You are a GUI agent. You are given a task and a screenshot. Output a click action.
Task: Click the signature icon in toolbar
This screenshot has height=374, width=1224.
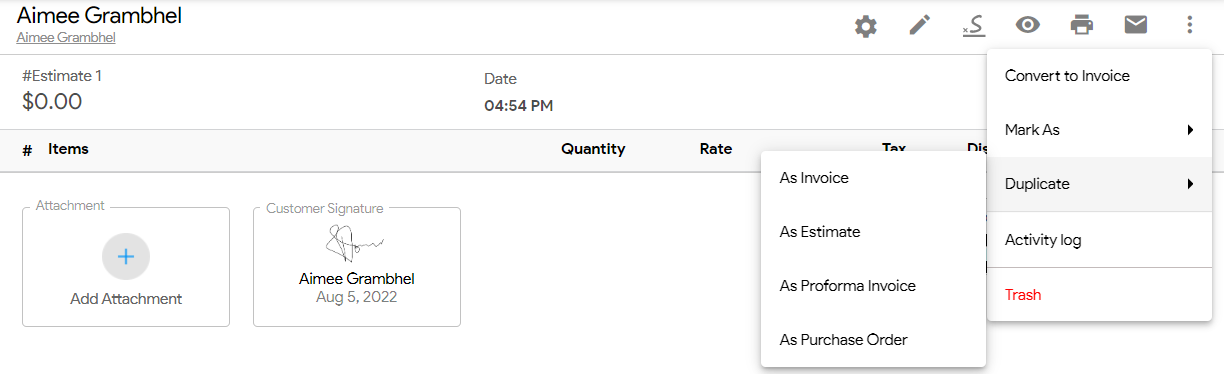[973, 26]
